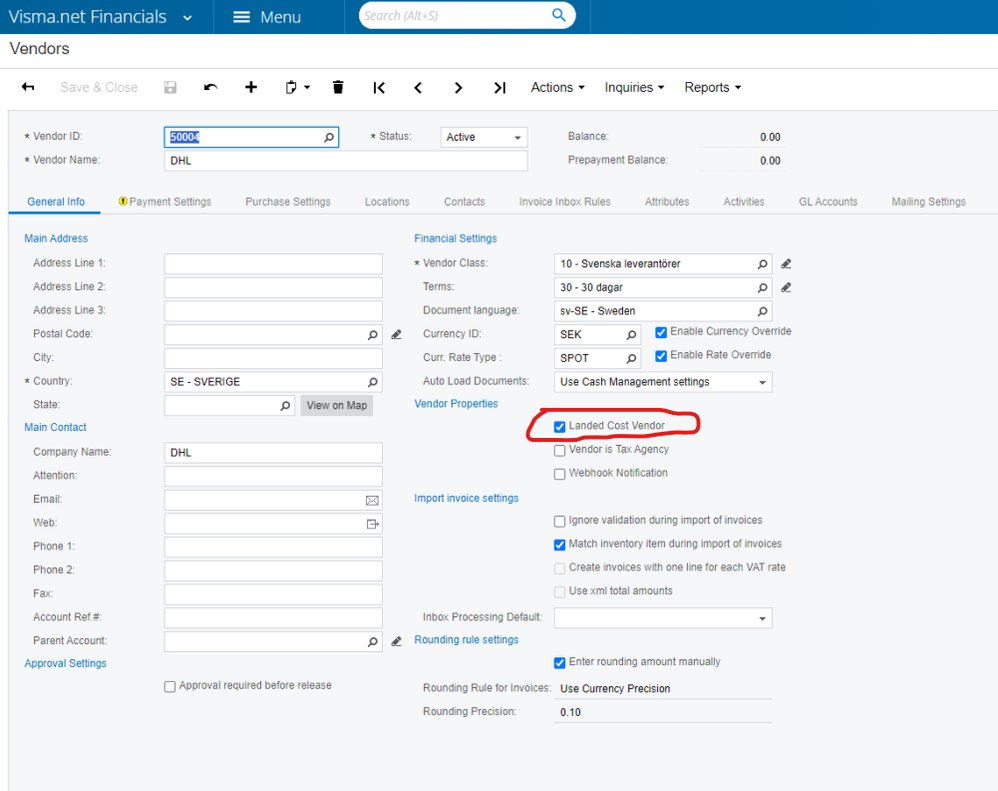Click the Address Line 1 input field
The width and height of the screenshot is (998, 791).
(x=273, y=263)
